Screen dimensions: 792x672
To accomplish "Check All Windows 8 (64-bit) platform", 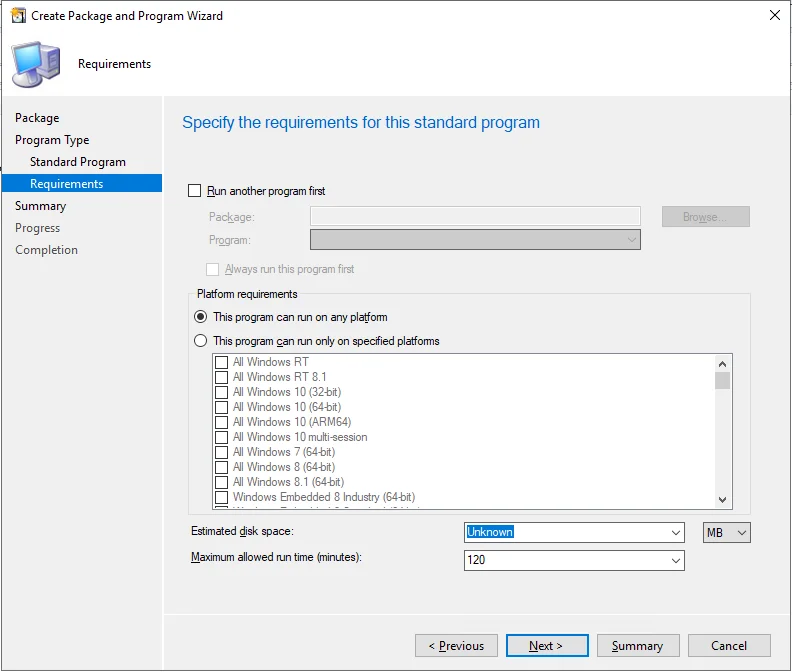I will pos(221,467).
